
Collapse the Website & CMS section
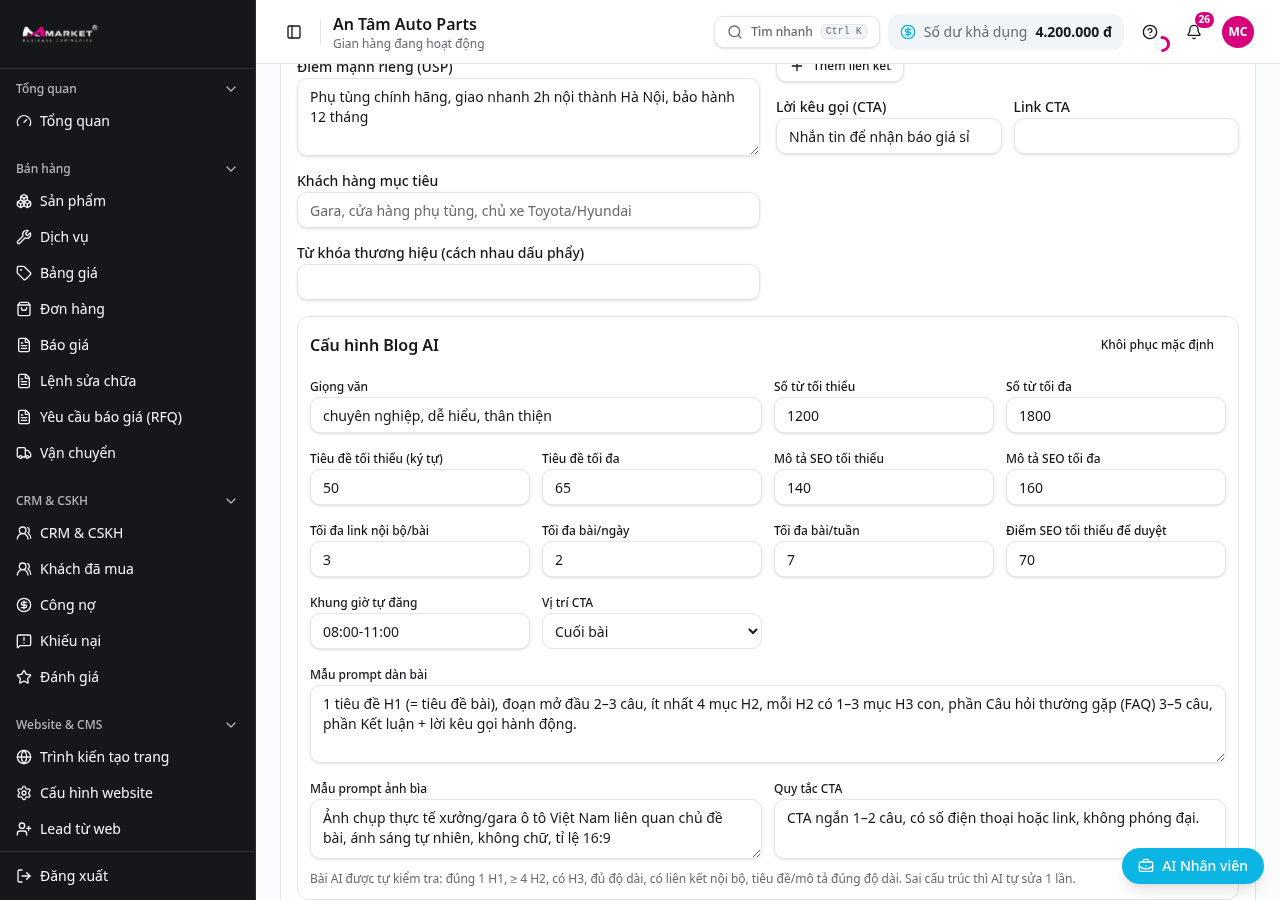coord(231,725)
